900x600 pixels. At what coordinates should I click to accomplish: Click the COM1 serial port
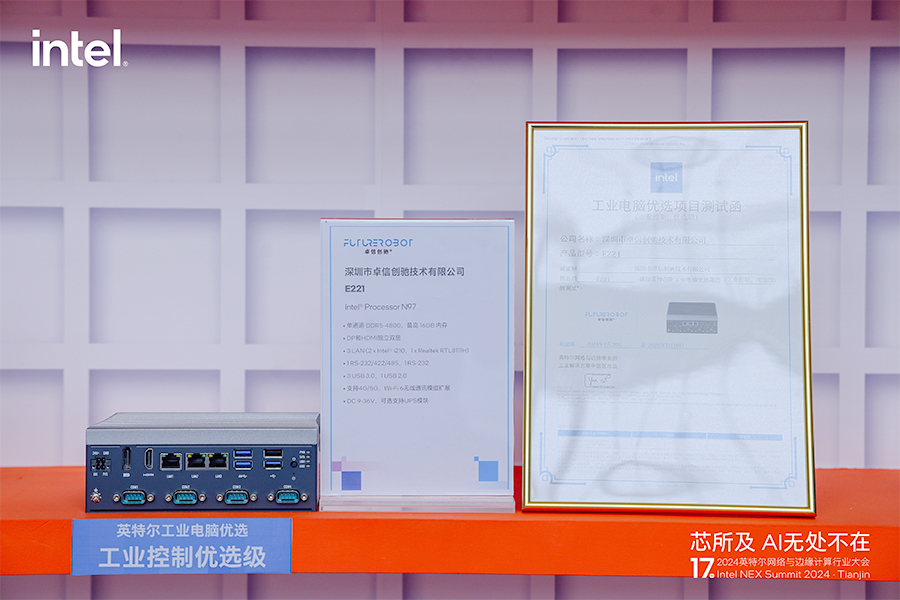(x=133, y=497)
